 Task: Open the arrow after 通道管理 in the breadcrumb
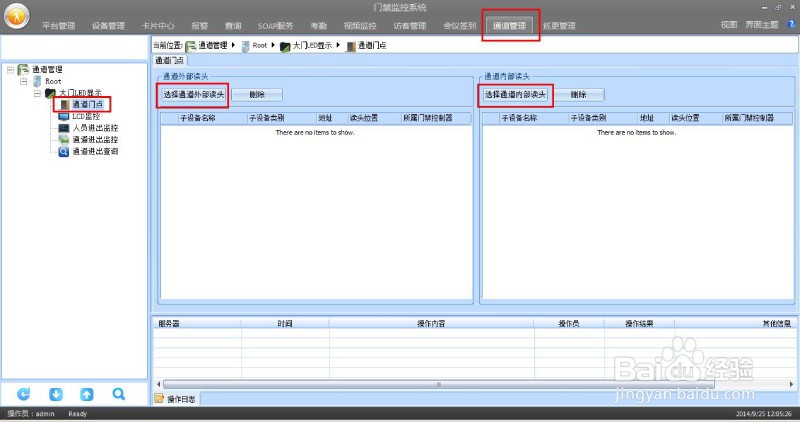click(233, 45)
